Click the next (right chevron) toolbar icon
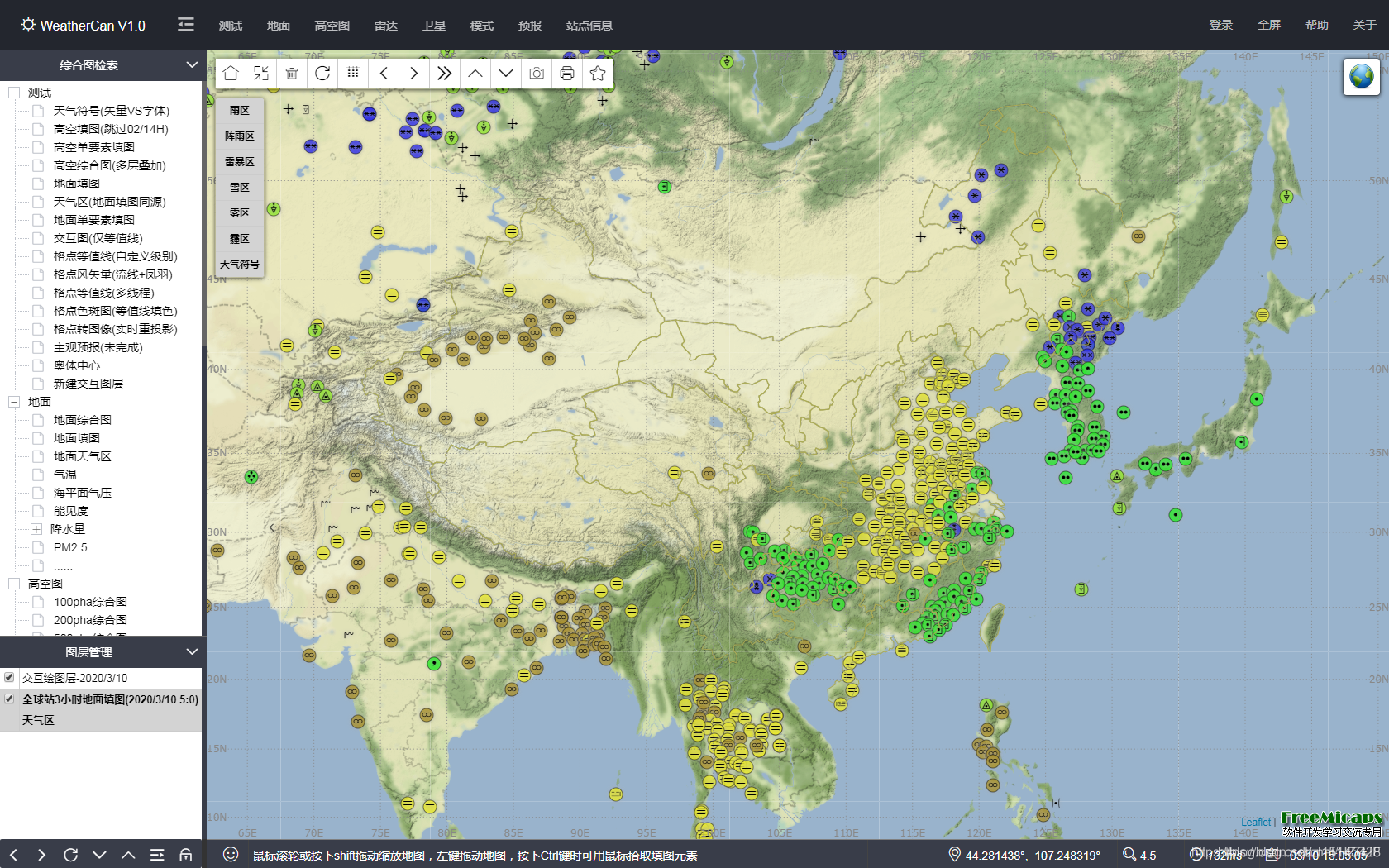This screenshot has width=1389, height=868. (x=414, y=74)
